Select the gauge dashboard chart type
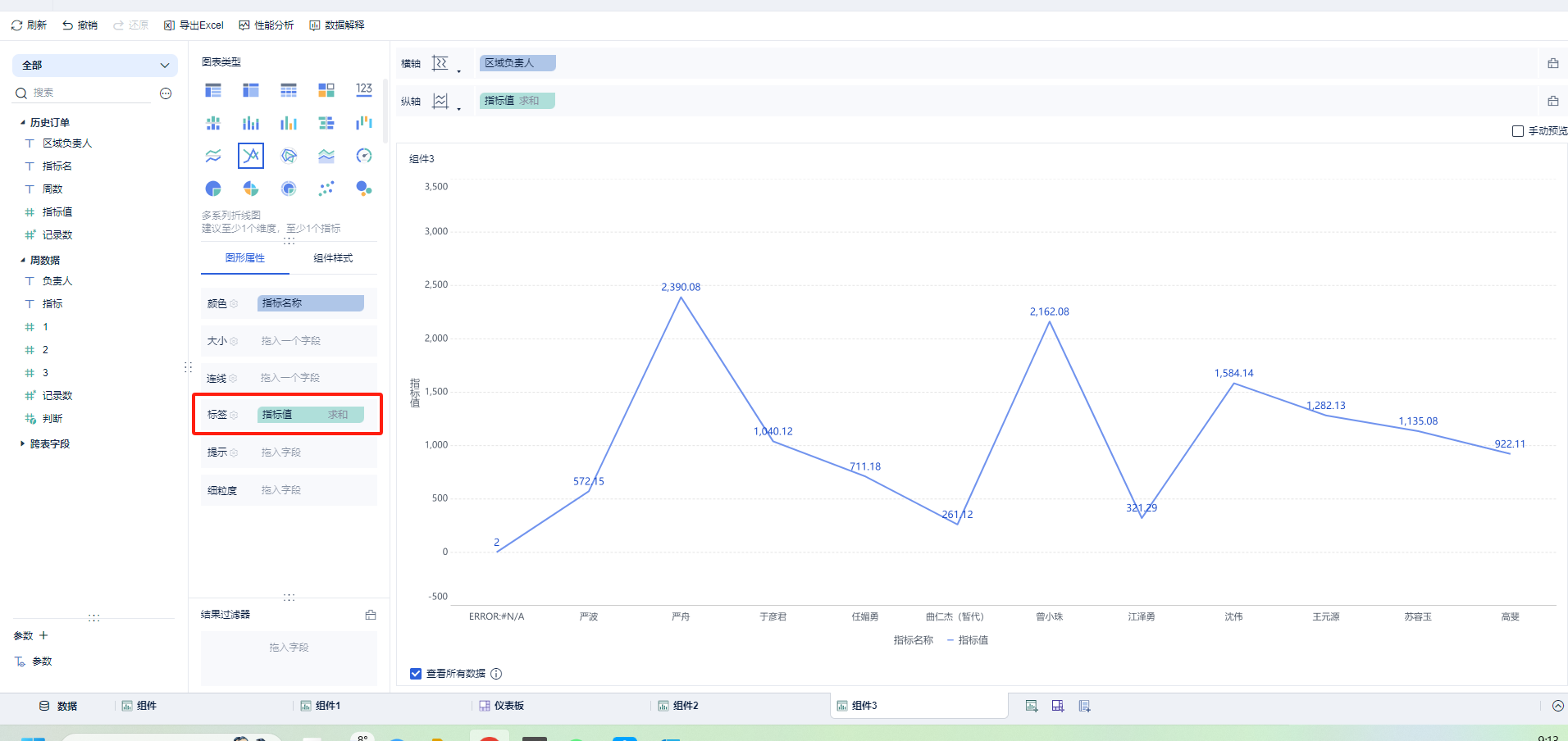The height and width of the screenshot is (741, 1568). click(x=364, y=156)
